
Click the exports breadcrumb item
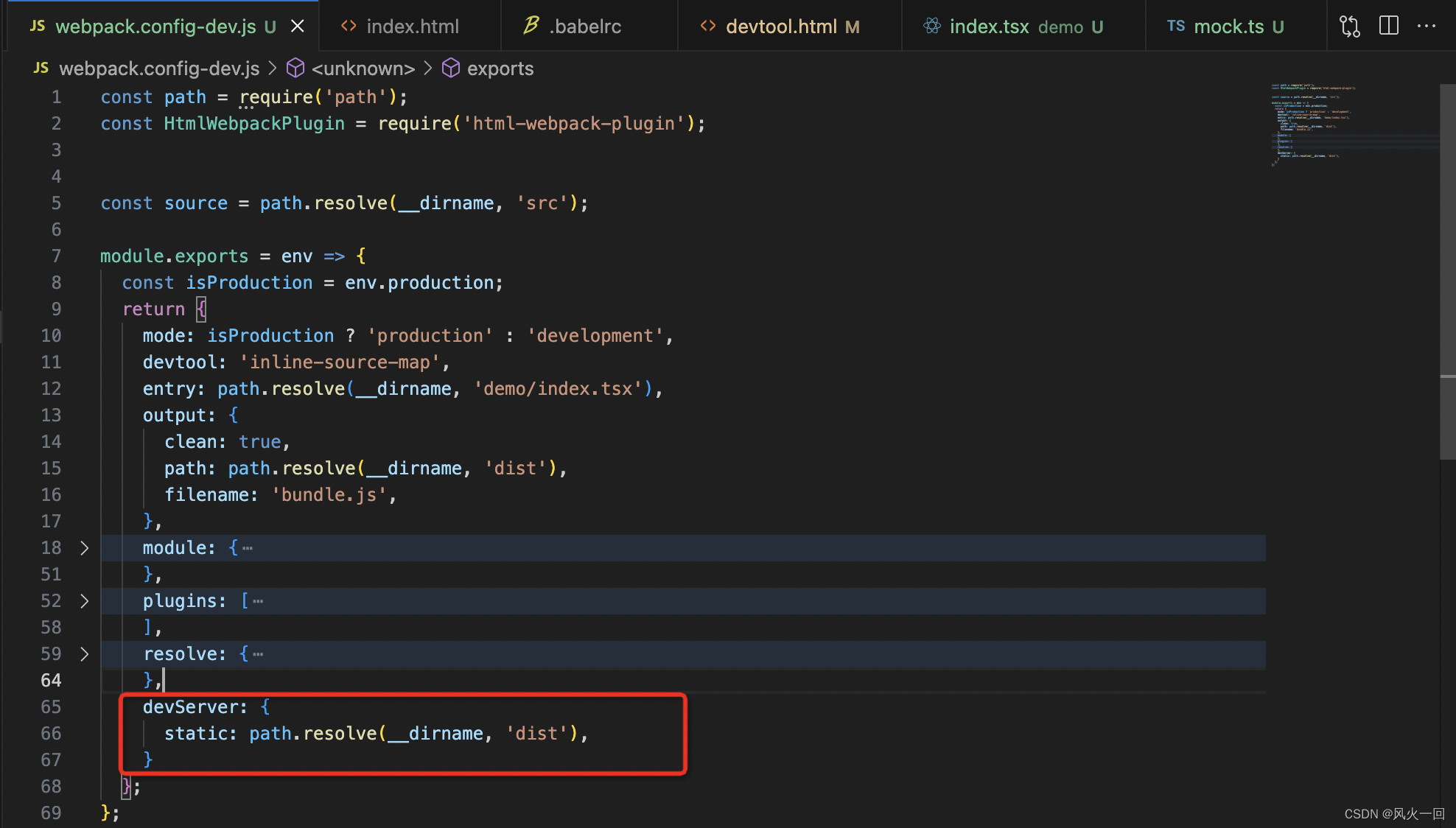pyautogui.click(x=500, y=69)
